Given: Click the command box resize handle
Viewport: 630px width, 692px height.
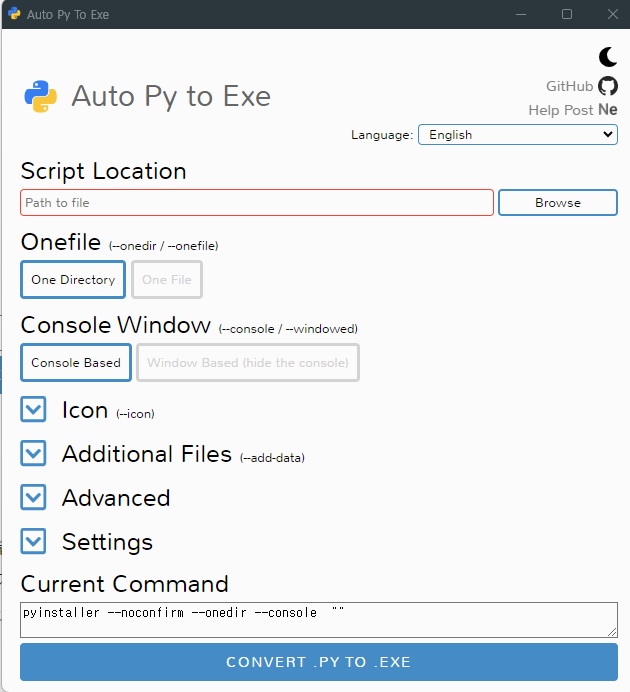Looking at the screenshot, I should pos(612,632).
